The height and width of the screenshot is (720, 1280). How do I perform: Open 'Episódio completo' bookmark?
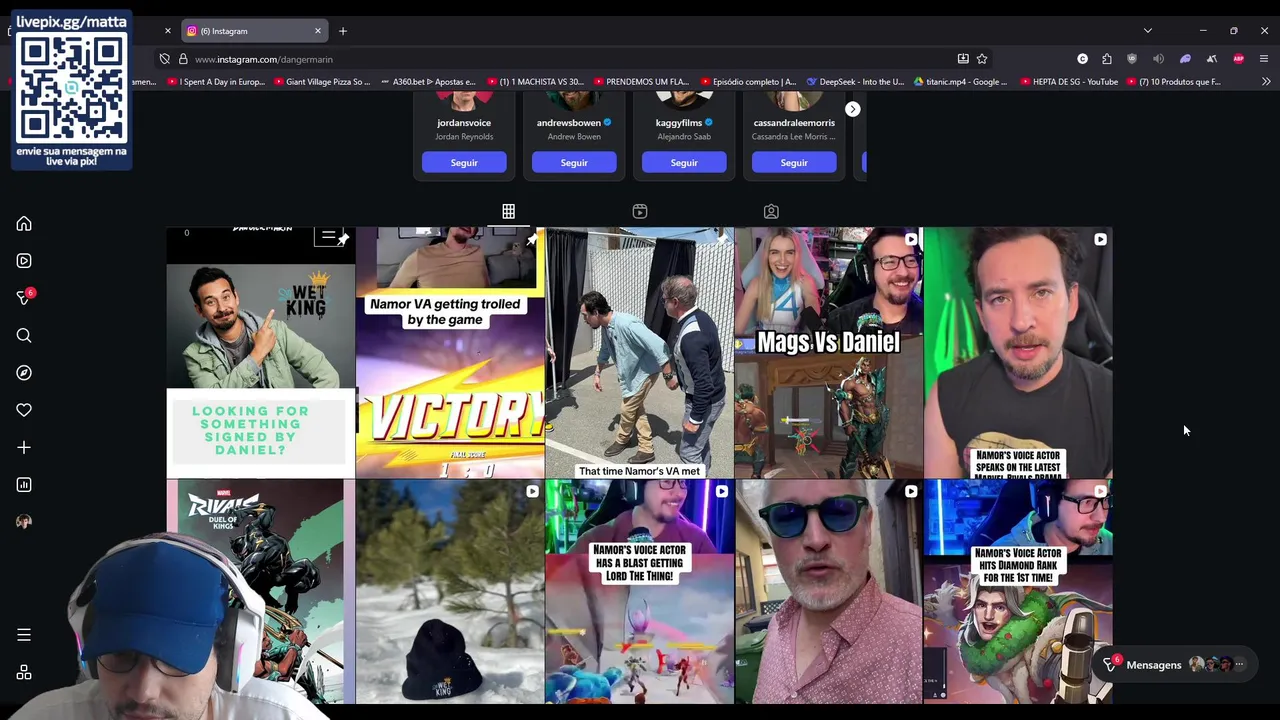pyautogui.click(x=749, y=82)
